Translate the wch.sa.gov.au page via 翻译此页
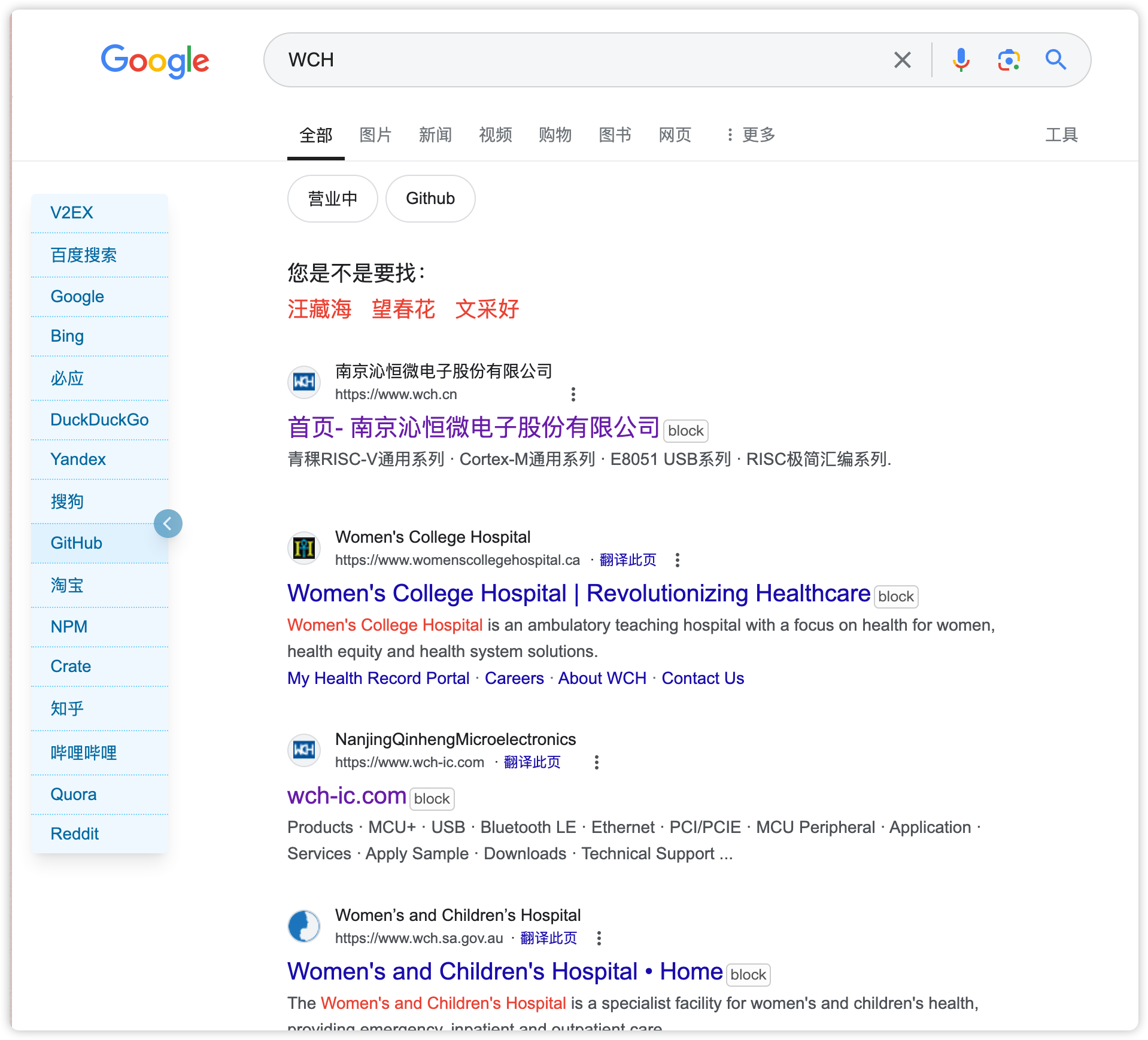This screenshot has width=1148, height=1040. 548,938
